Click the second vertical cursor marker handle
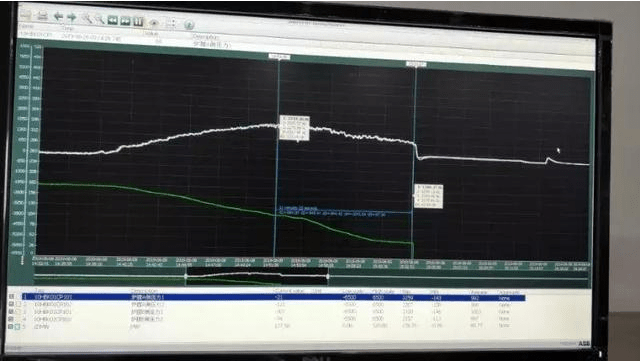This screenshot has width=641, height=362. [416, 64]
